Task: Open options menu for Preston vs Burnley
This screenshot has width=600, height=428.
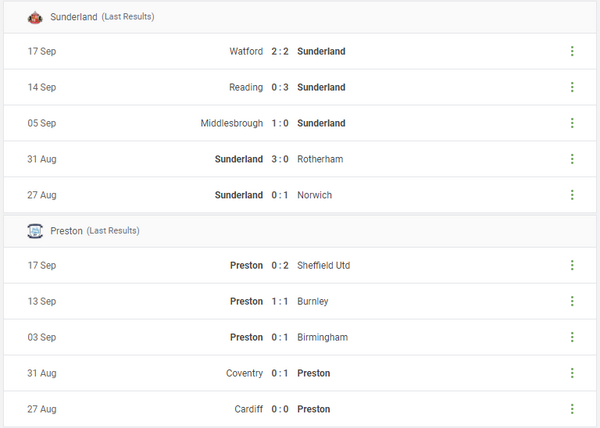Action: (572, 301)
